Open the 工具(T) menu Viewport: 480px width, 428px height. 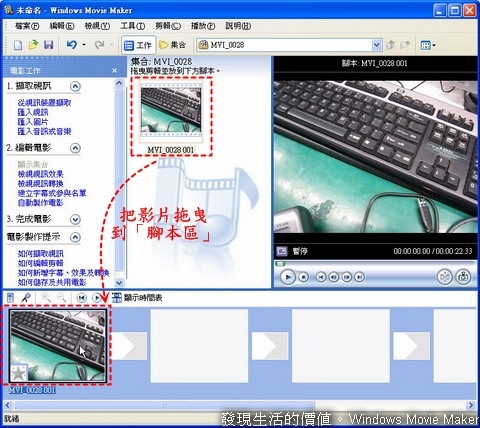point(132,26)
